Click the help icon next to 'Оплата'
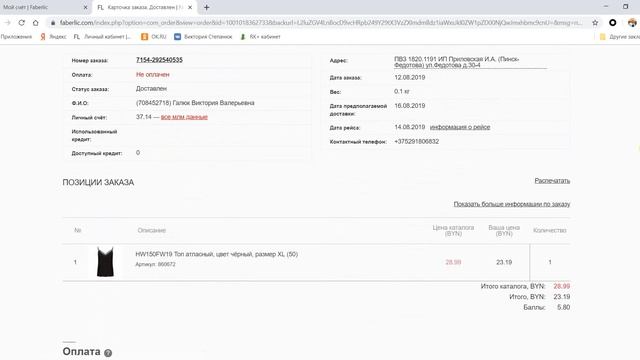Image resolution: width=640 pixels, height=360 pixels. tap(108, 353)
